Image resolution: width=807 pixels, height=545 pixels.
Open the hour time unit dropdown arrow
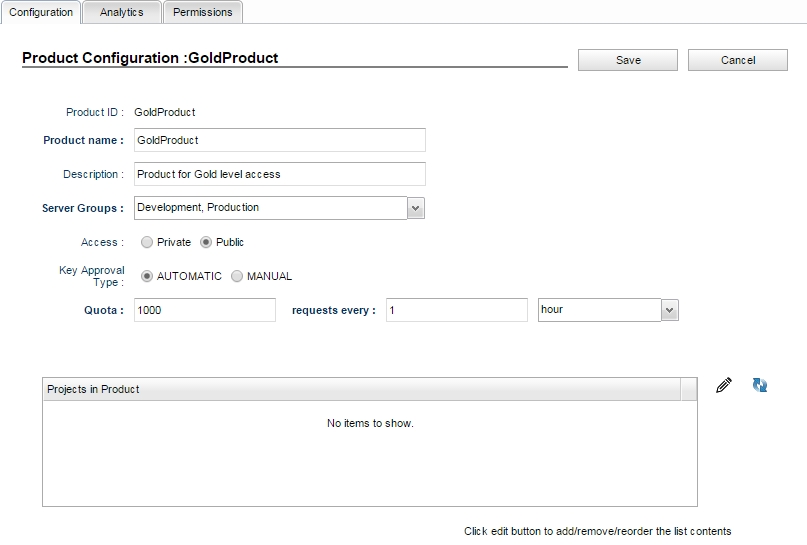click(x=670, y=310)
